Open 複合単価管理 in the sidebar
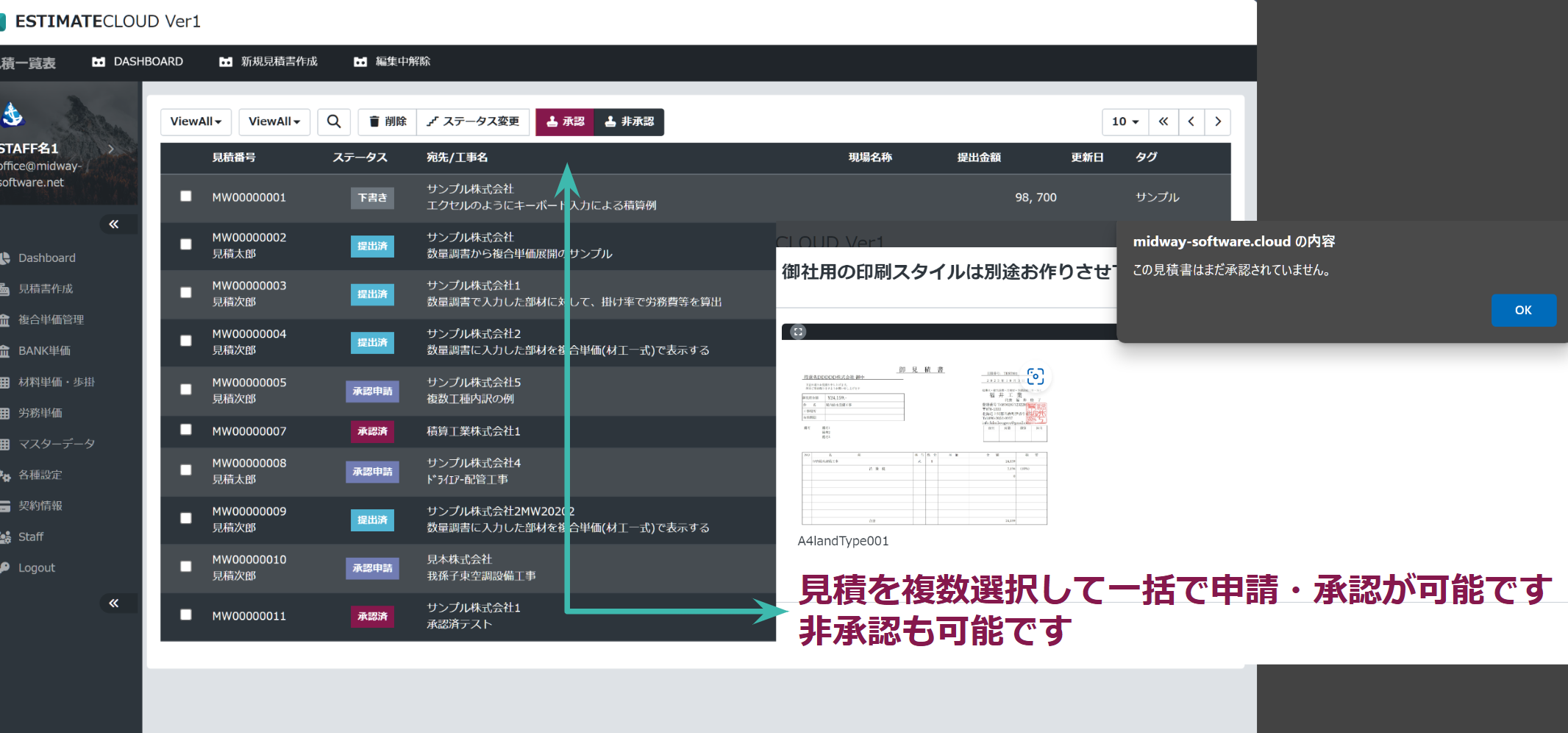Image resolution: width=1568 pixels, height=733 pixels. (51, 320)
